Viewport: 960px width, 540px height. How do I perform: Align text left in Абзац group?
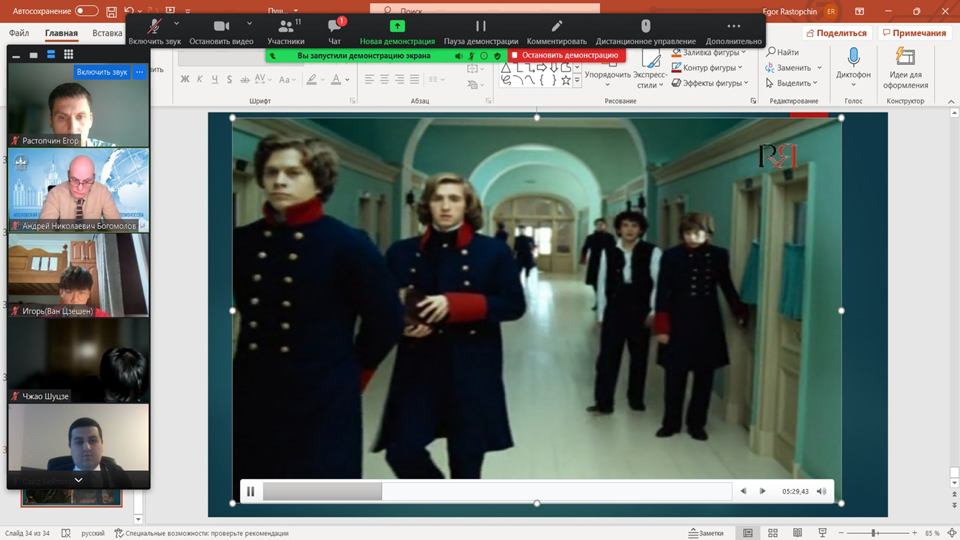369,79
